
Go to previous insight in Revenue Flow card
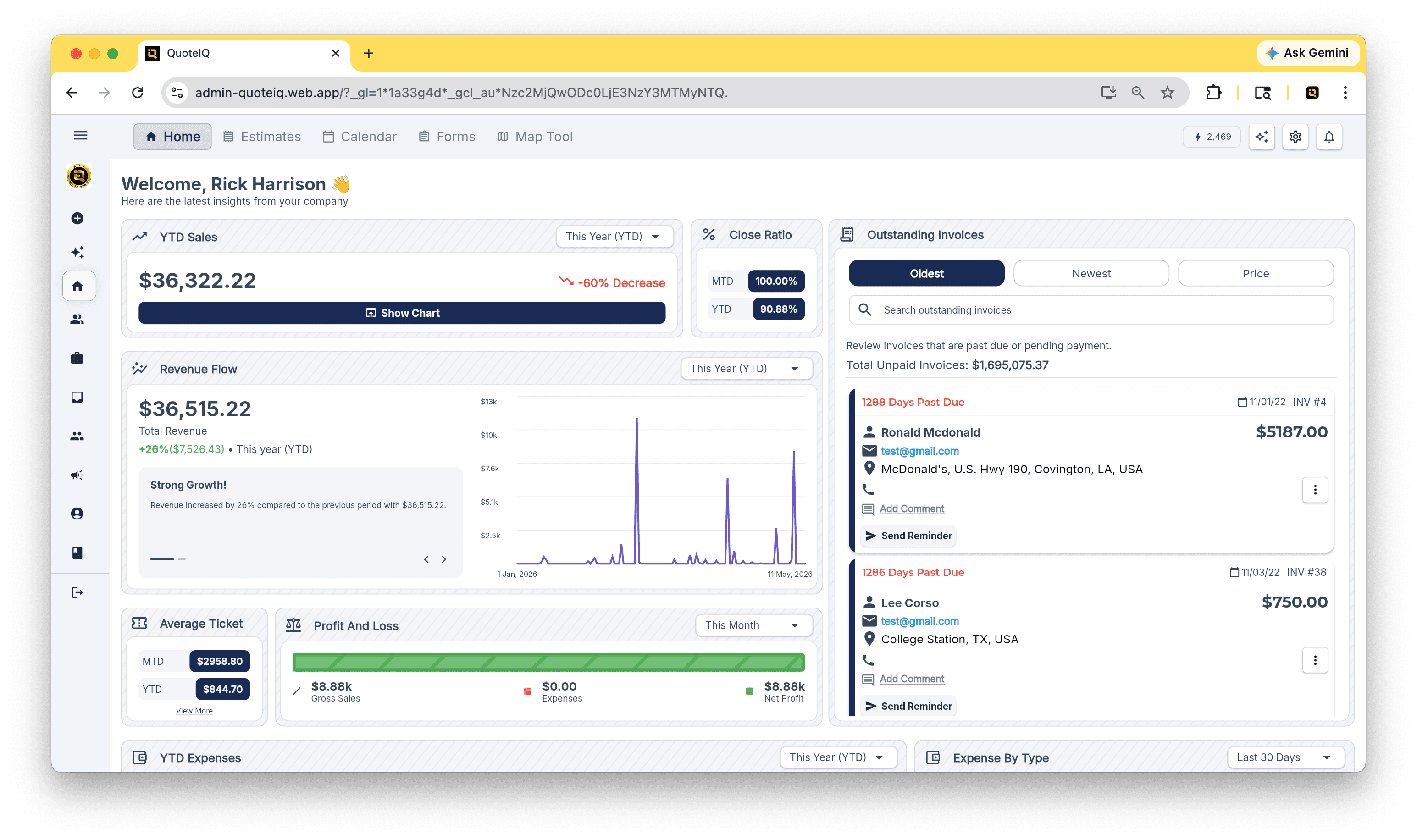coord(426,559)
